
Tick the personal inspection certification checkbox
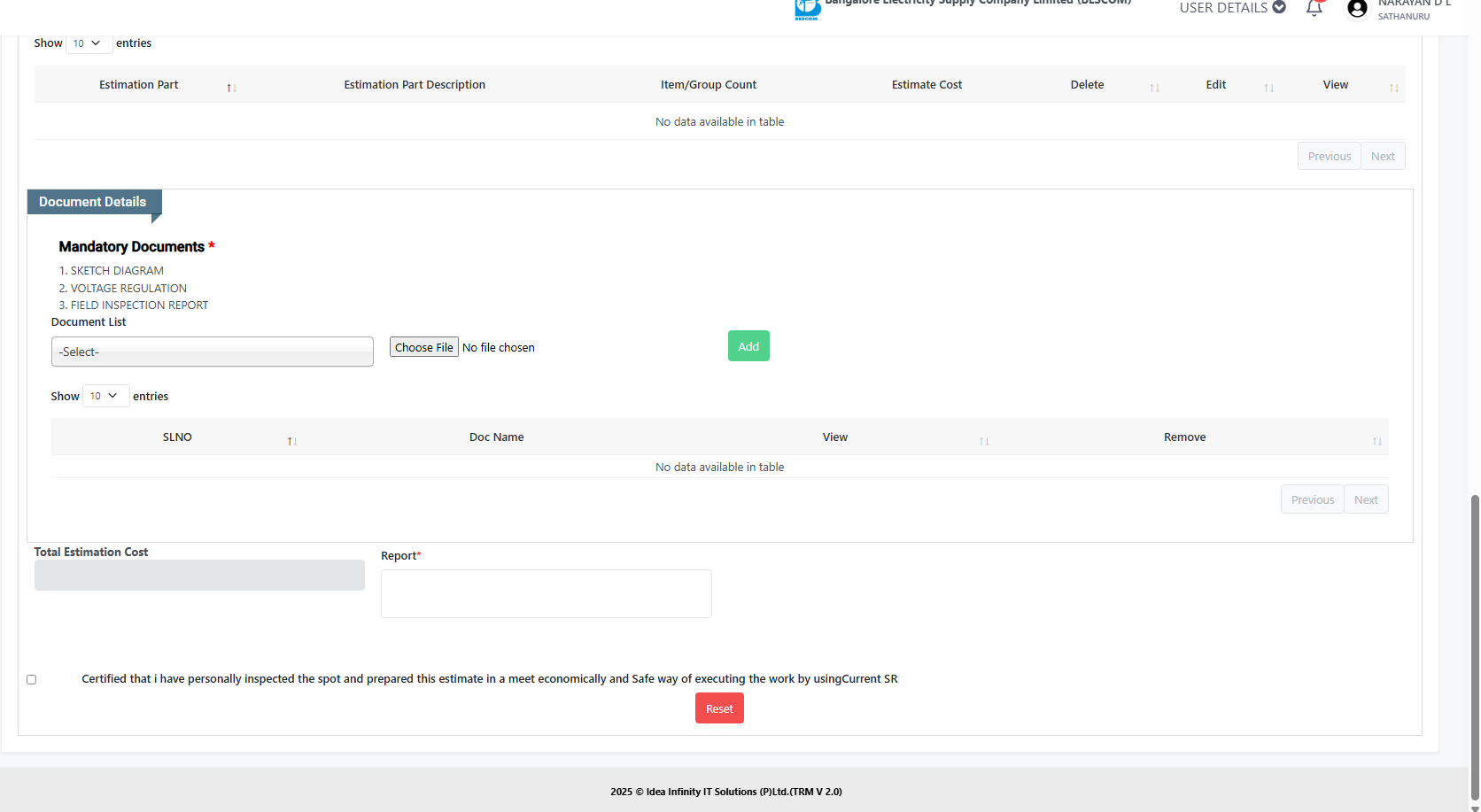point(32,679)
